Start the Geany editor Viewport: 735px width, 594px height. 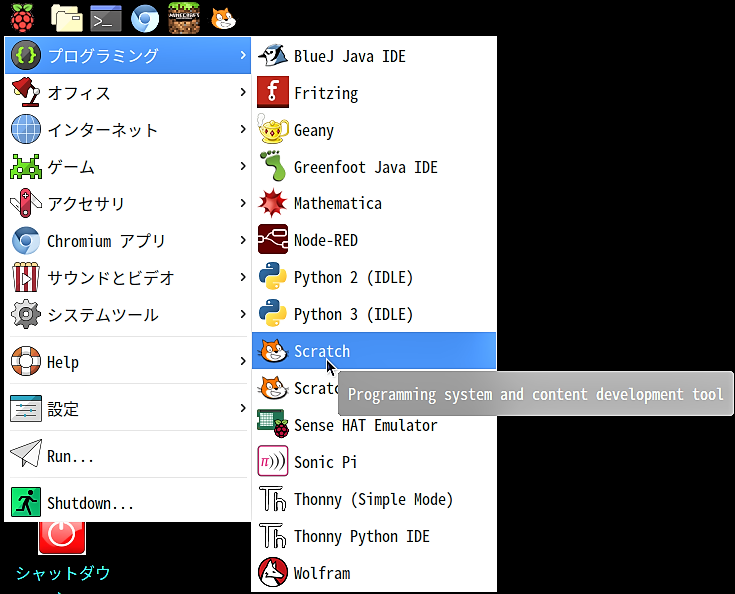[313, 130]
